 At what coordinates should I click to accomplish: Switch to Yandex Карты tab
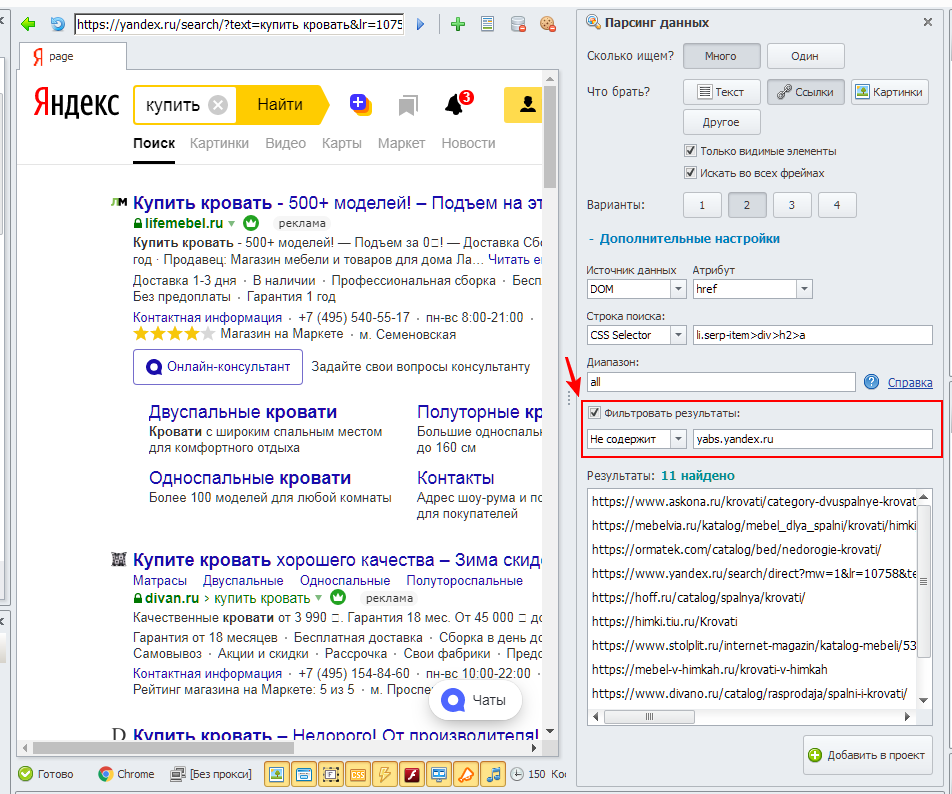(342, 143)
